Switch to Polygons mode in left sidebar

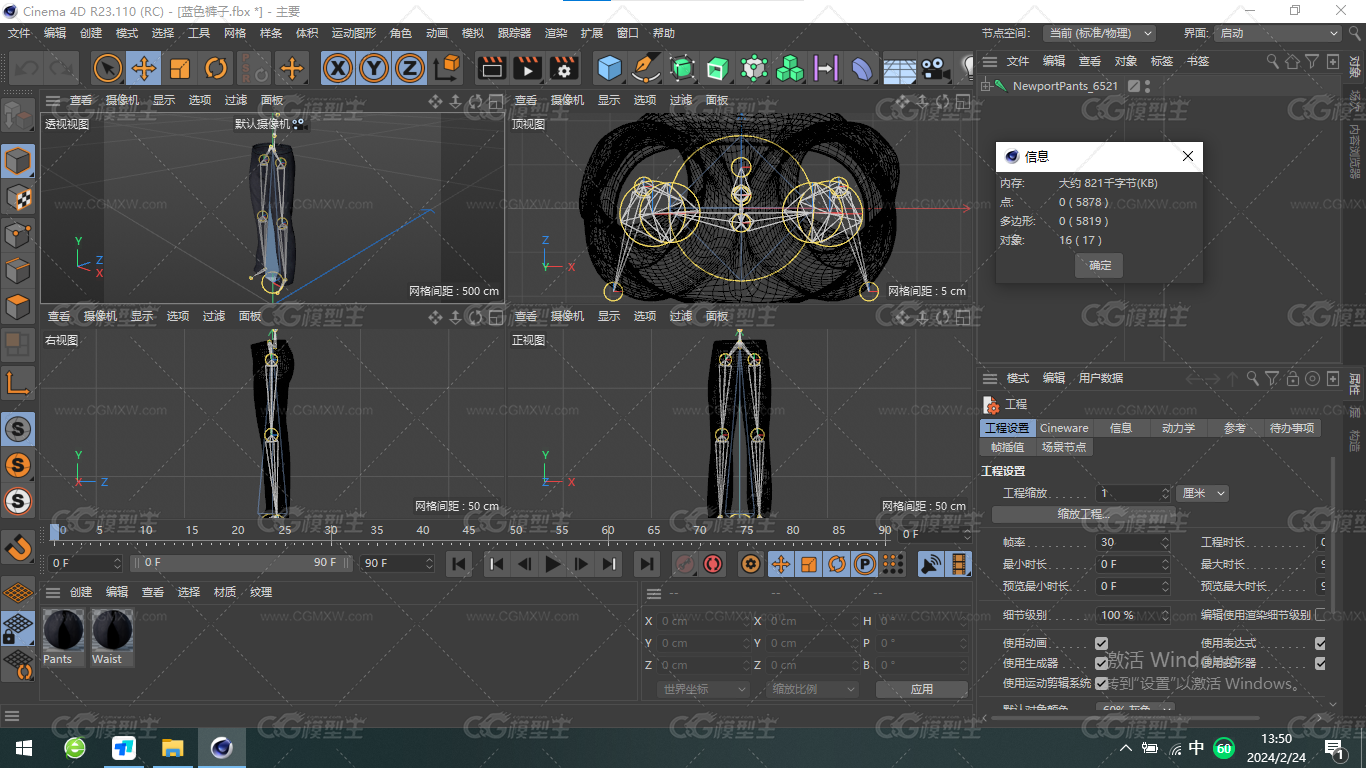[18, 306]
